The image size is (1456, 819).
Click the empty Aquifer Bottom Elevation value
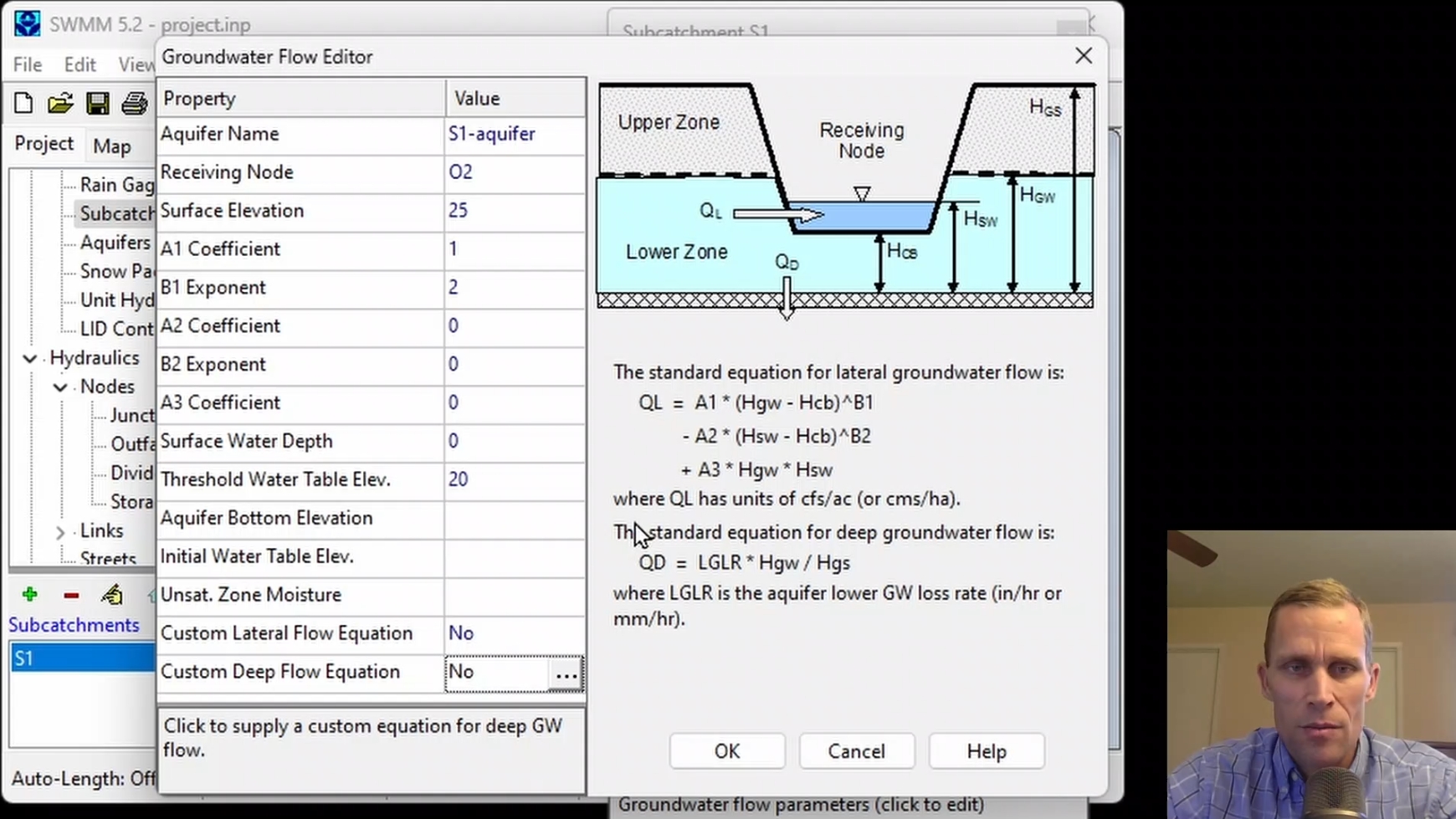(515, 519)
